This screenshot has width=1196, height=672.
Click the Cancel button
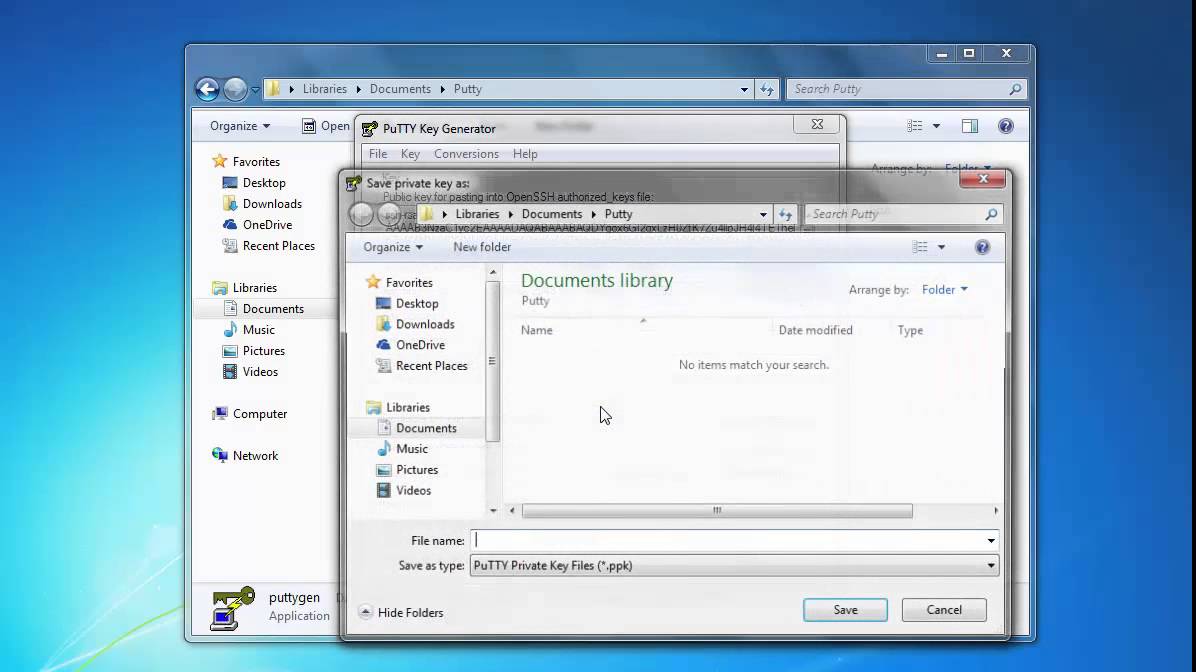pyautogui.click(x=944, y=610)
